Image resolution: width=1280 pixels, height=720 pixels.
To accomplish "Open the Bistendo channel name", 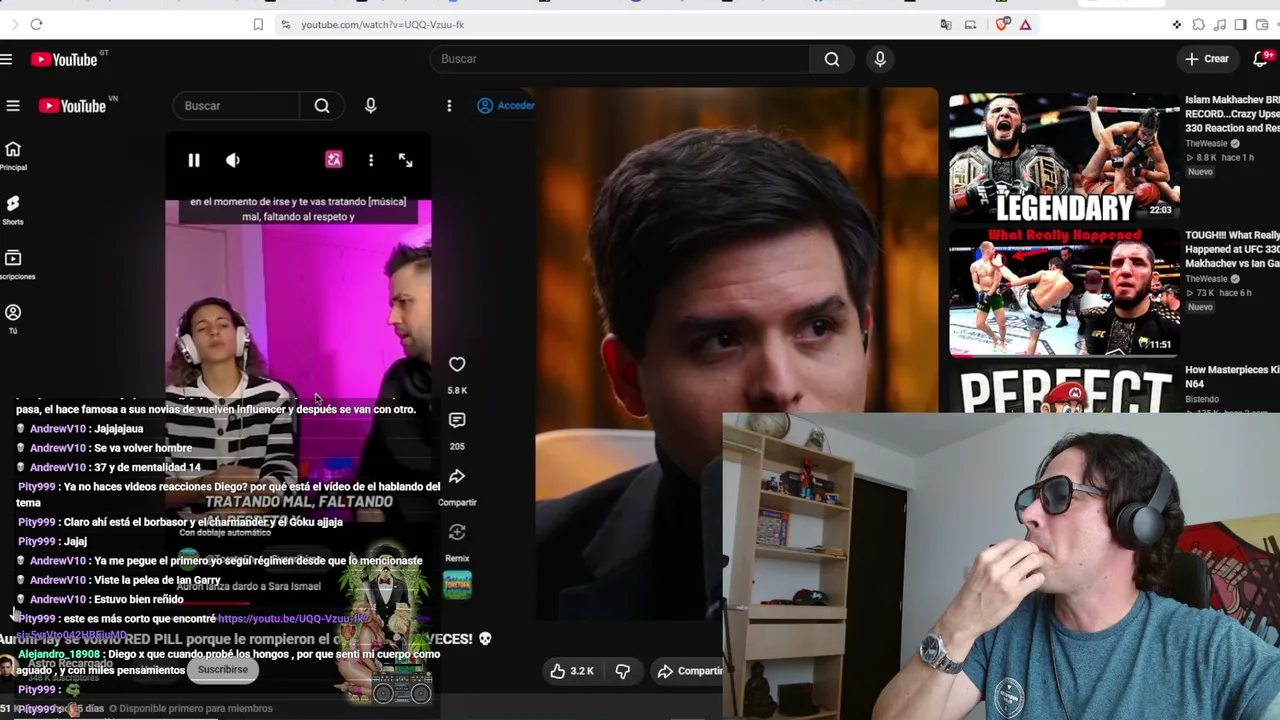I will (x=1202, y=399).
